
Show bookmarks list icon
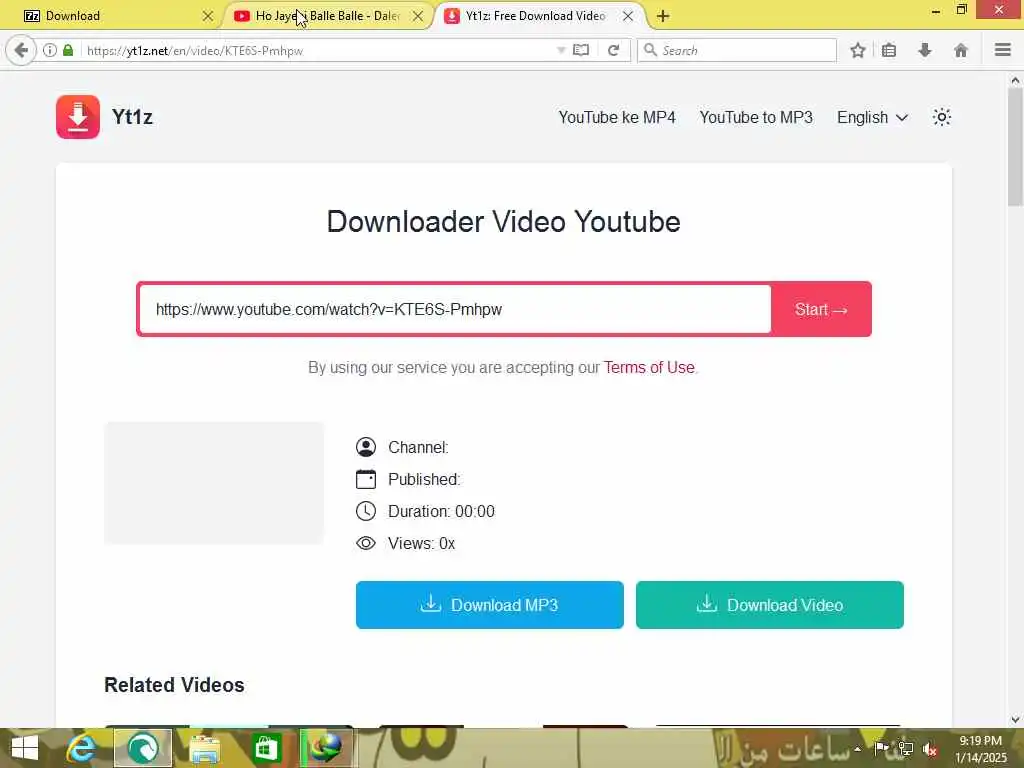(889, 50)
